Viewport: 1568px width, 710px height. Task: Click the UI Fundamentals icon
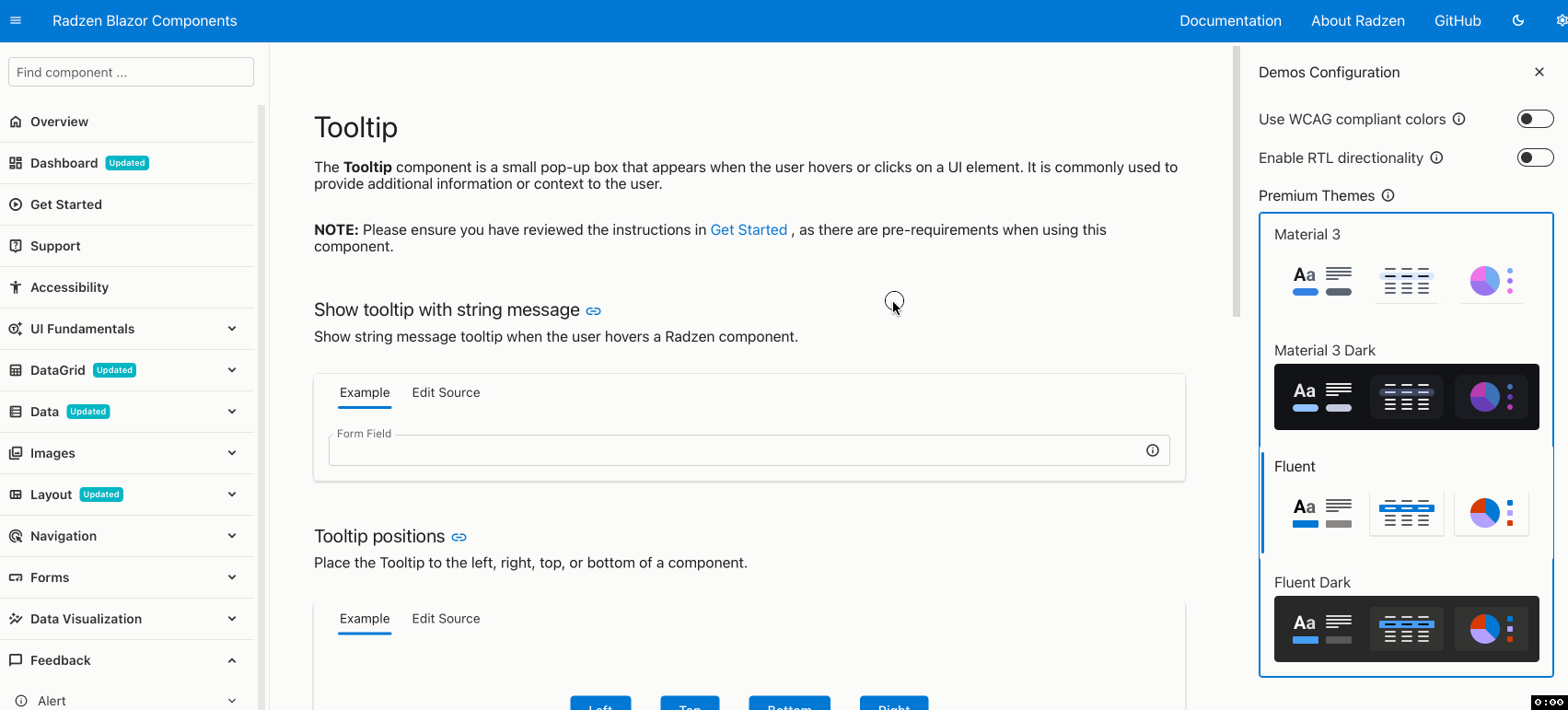[x=16, y=329]
